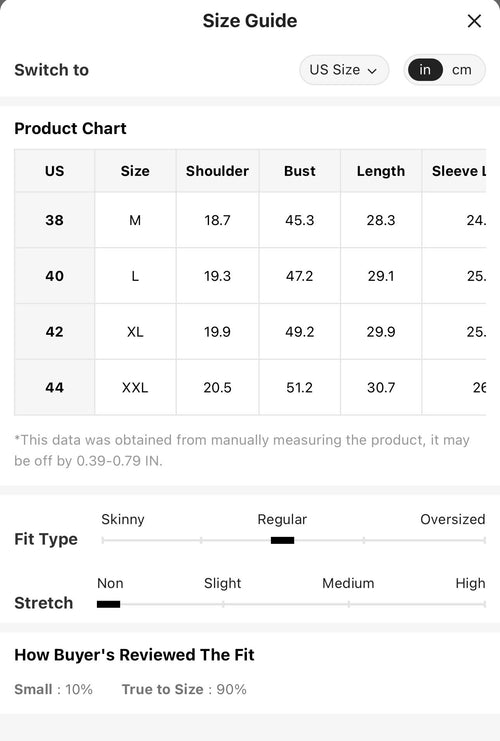Select the in unit option

click(x=425, y=70)
